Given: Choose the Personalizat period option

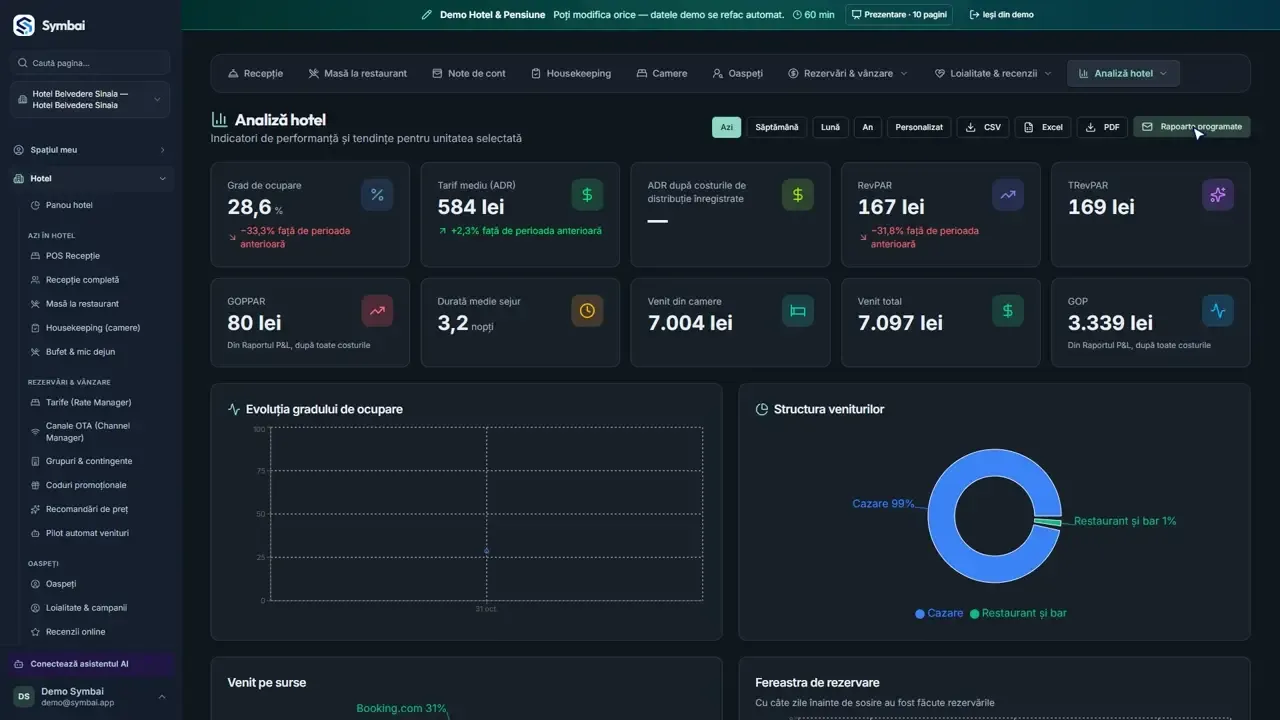Looking at the screenshot, I should pos(919,127).
